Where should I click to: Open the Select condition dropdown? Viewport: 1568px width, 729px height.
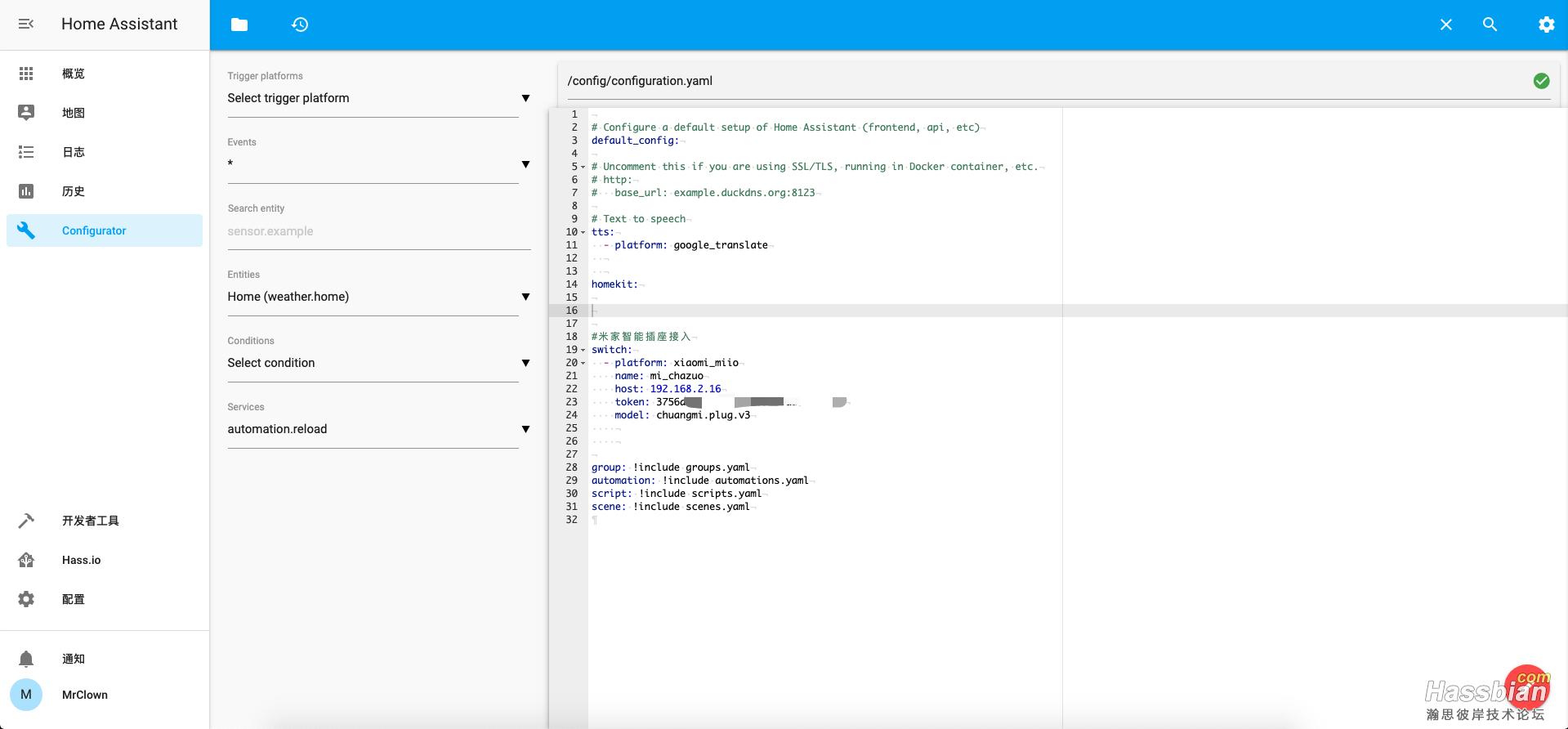click(x=379, y=363)
